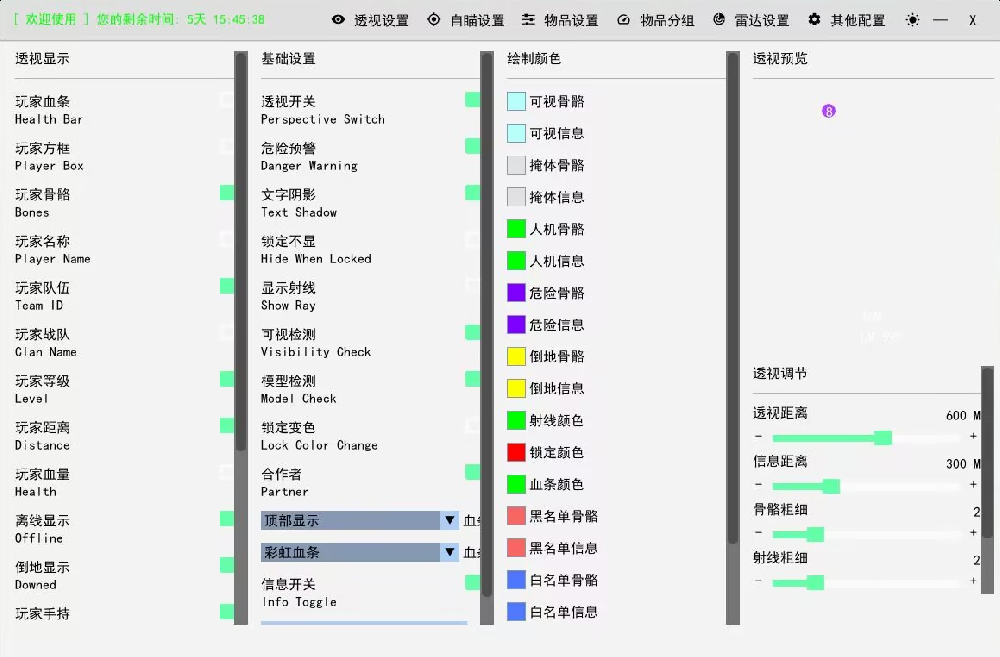Enable the 显示射线 Show Ray toggle
Image resolution: width=1000 pixels, height=657 pixels.
(473, 286)
